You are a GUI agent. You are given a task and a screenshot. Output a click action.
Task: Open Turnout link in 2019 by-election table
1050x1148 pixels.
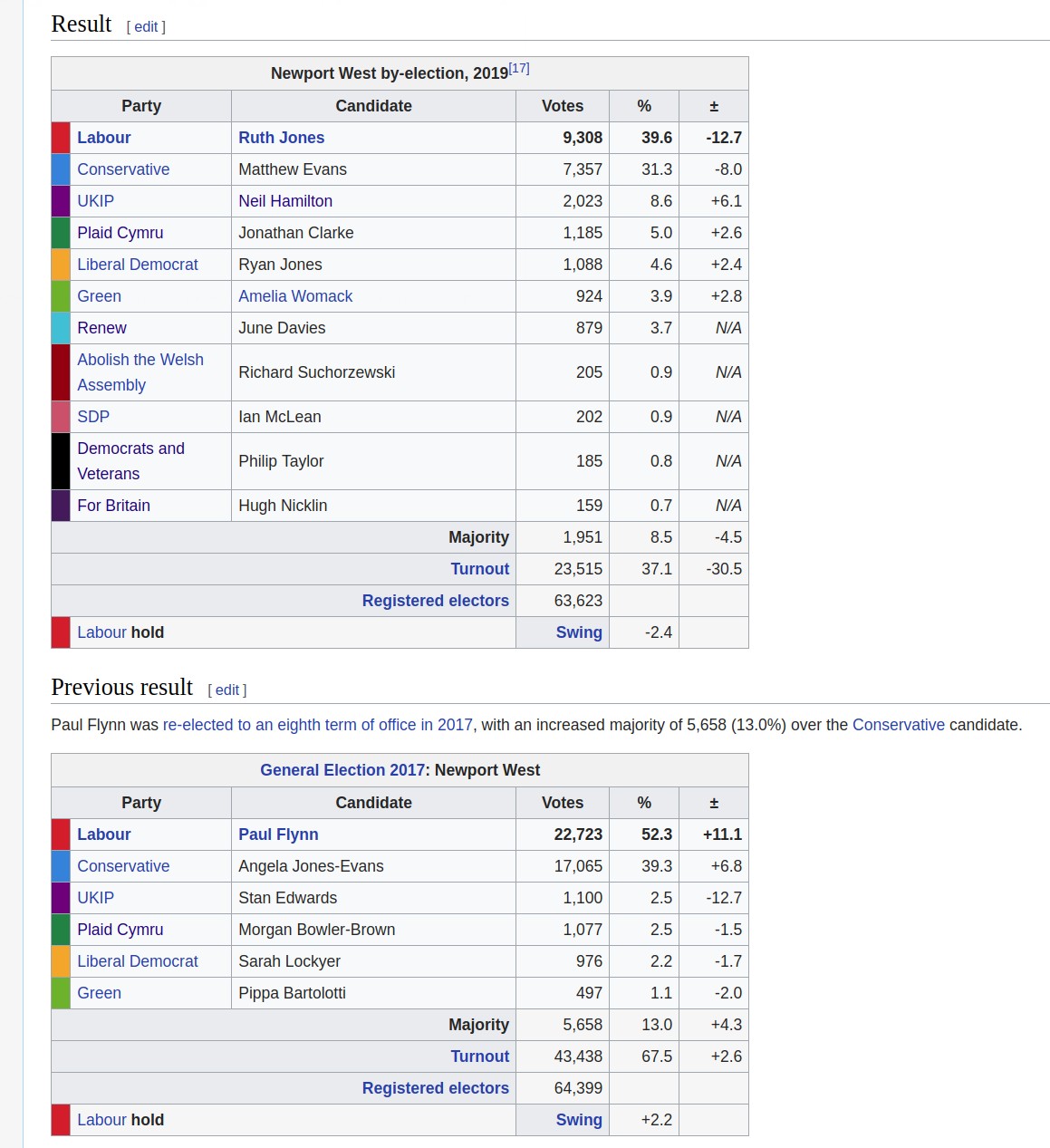coord(480,569)
